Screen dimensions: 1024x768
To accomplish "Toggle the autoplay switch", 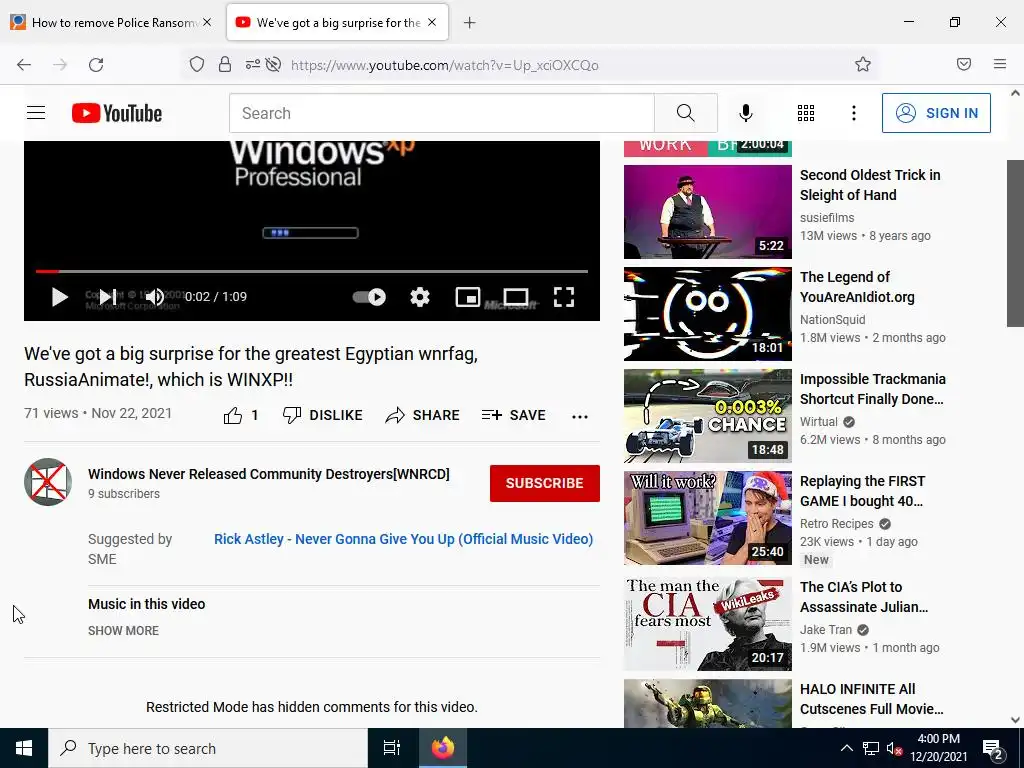I will (x=369, y=297).
